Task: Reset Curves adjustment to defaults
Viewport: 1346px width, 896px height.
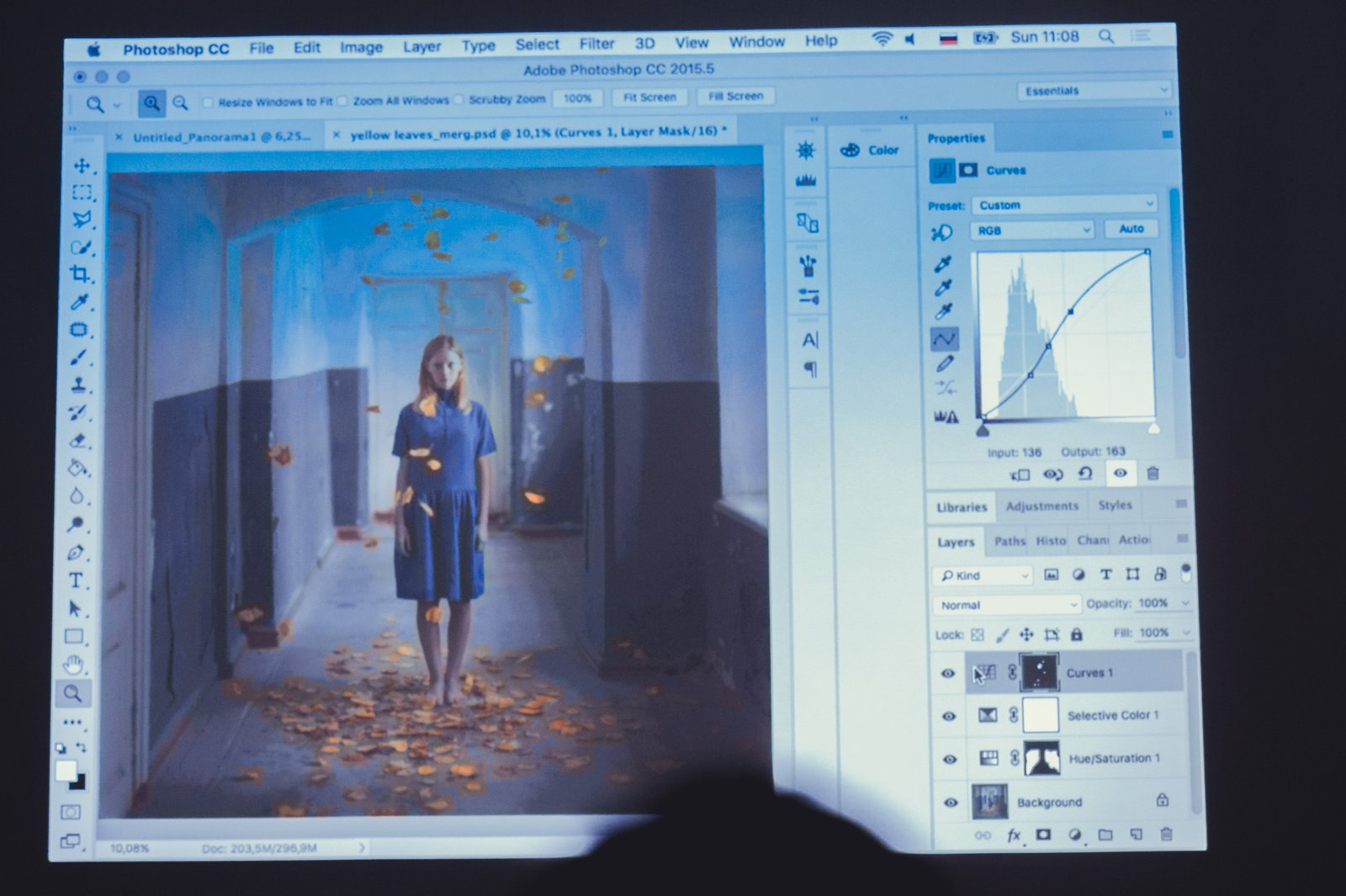Action: tap(1086, 474)
